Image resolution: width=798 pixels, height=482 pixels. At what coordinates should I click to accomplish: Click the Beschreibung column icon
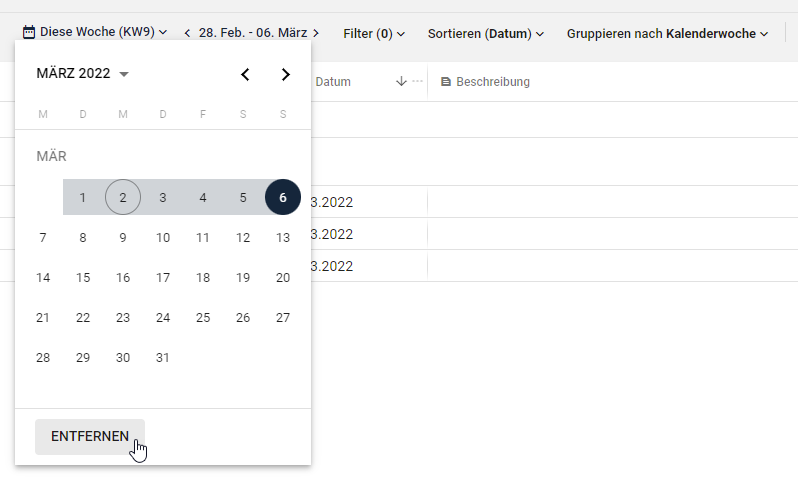(446, 82)
